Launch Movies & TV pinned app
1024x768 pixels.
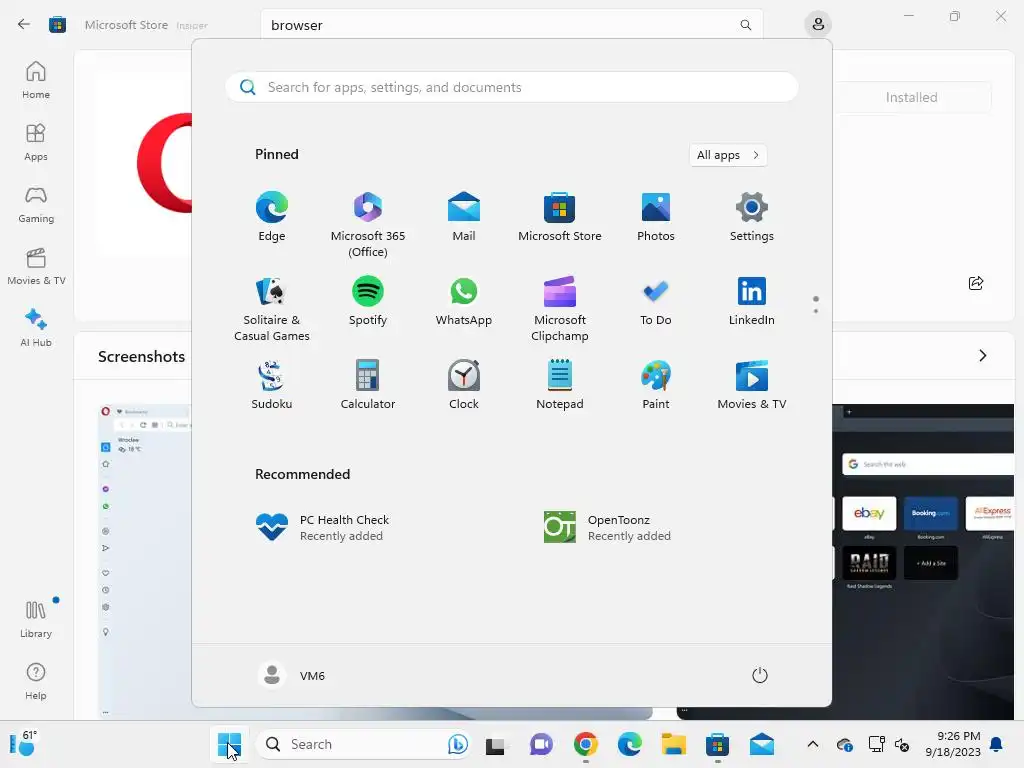coord(752,385)
